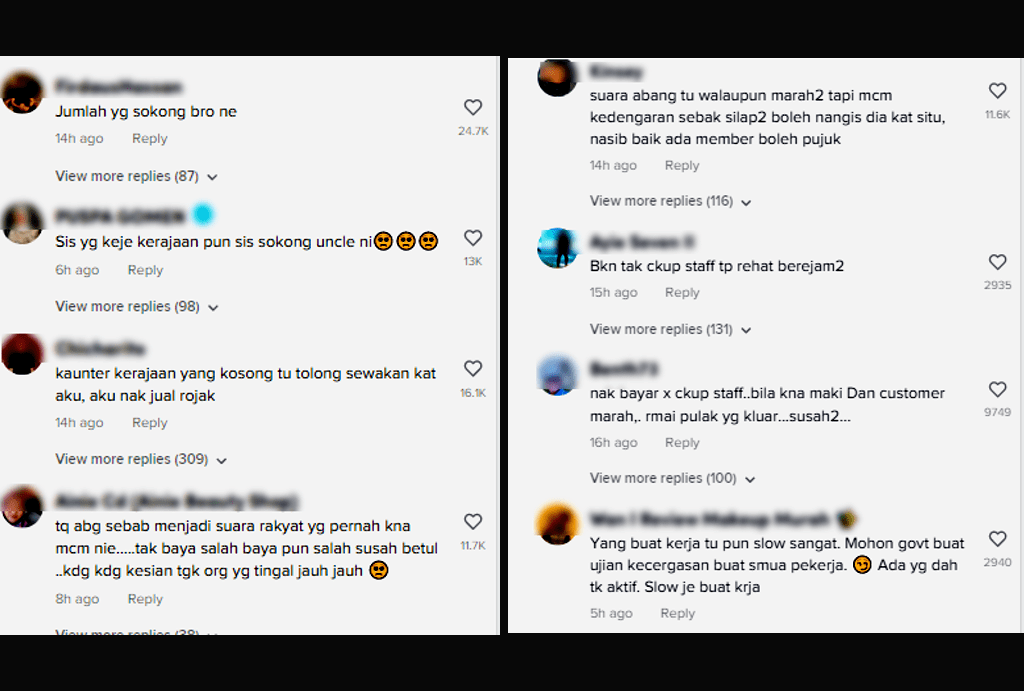
Task: Like the 'Jumlah yg sokong bro ne' comment
Action: (x=473, y=107)
